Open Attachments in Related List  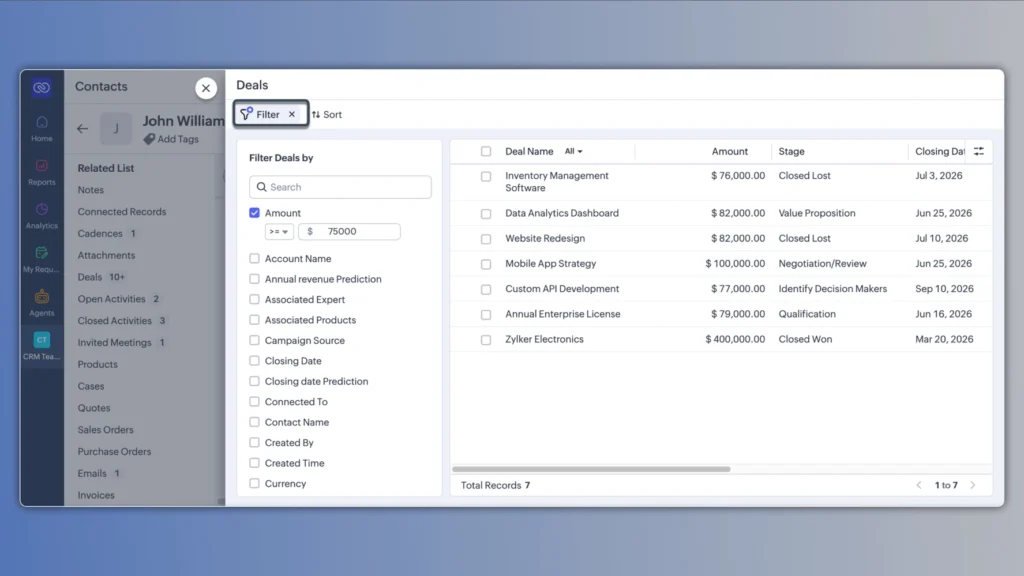tap(106, 255)
